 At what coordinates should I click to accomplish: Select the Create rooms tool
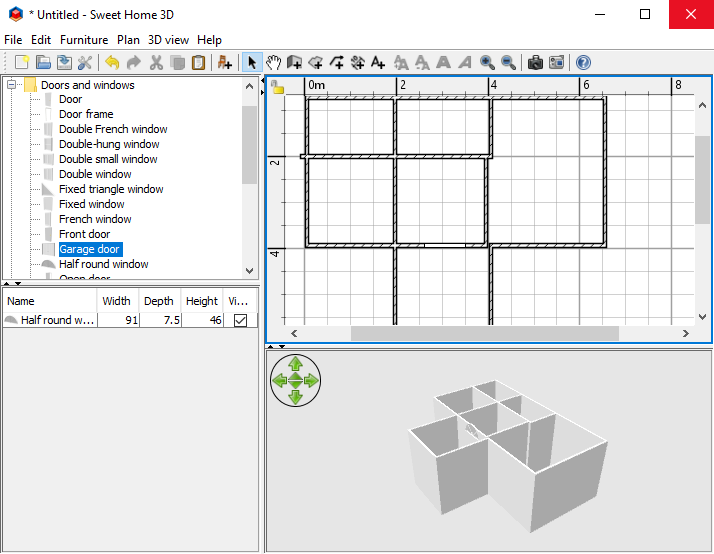[315, 62]
